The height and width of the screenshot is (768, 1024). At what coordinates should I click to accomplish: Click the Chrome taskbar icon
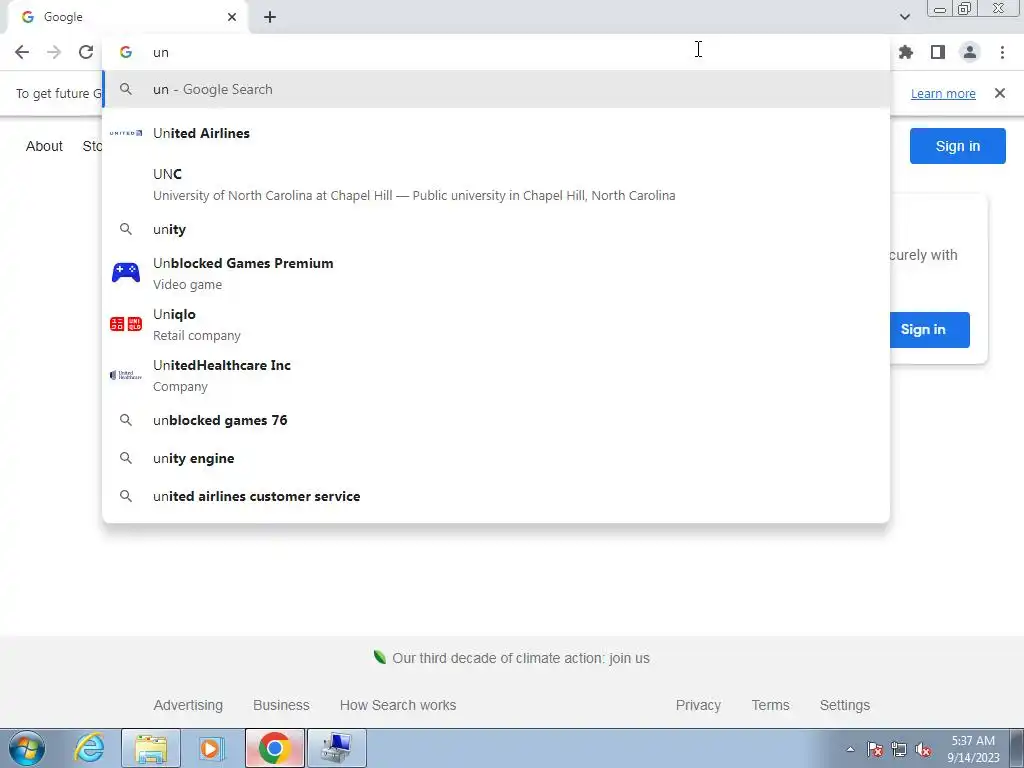pos(274,748)
